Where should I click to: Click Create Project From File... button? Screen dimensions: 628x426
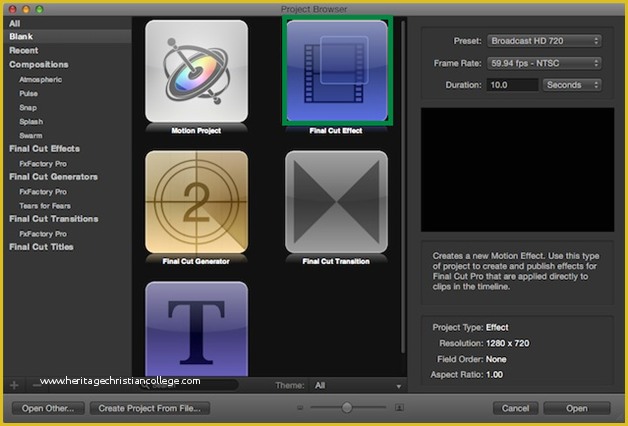tap(150, 408)
